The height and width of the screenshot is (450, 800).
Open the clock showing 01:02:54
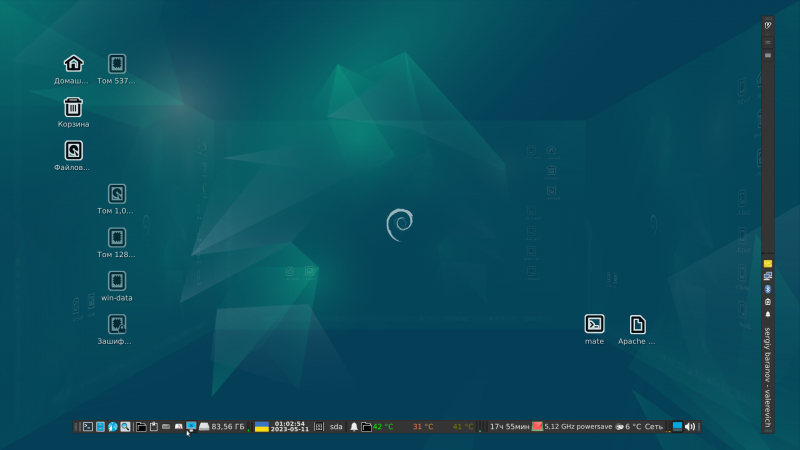click(289, 426)
